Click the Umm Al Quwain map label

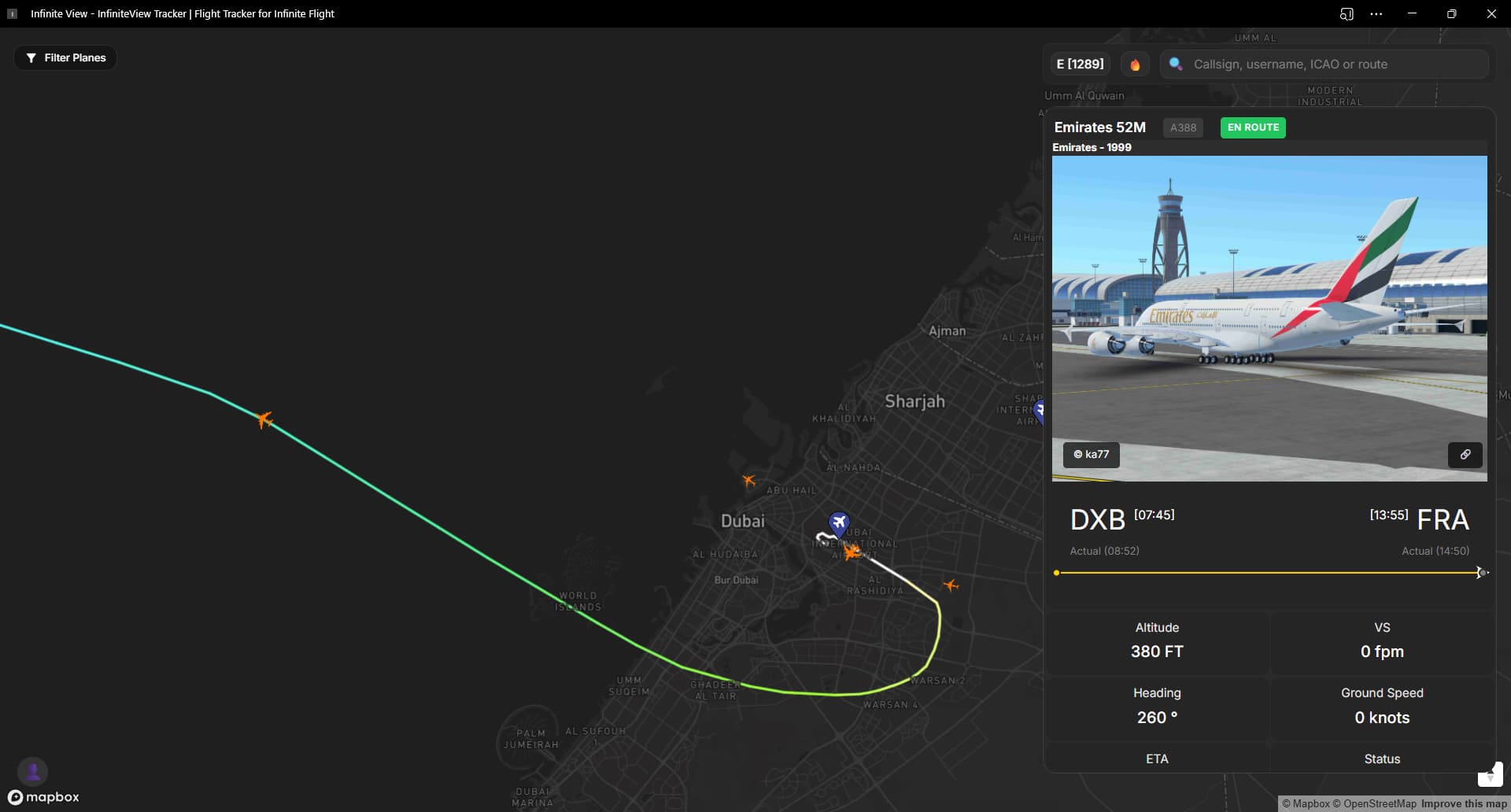[x=1084, y=96]
